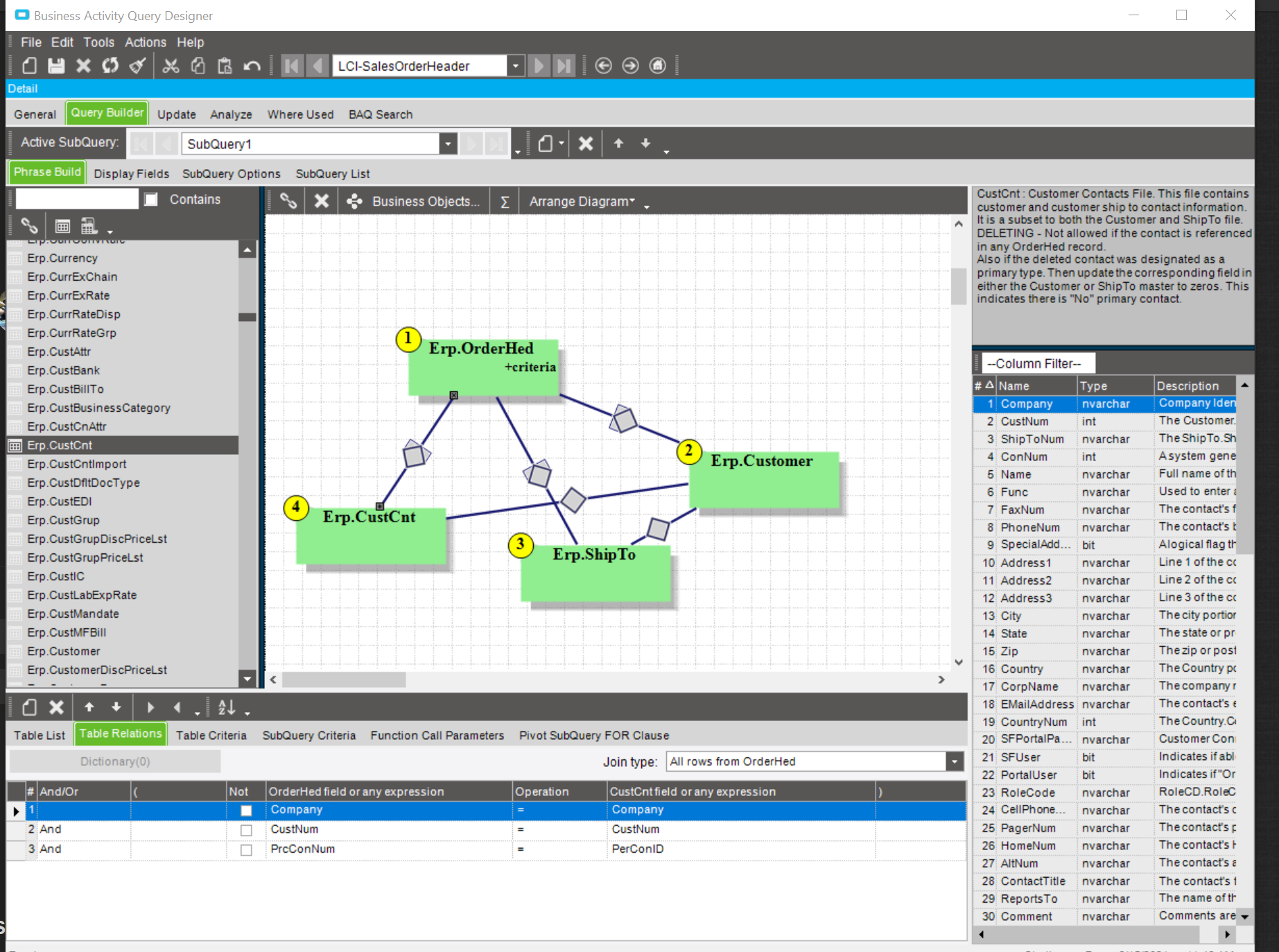This screenshot has height=952, width=1279.
Task: Click the new subquery icon
Action: point(546,144)
